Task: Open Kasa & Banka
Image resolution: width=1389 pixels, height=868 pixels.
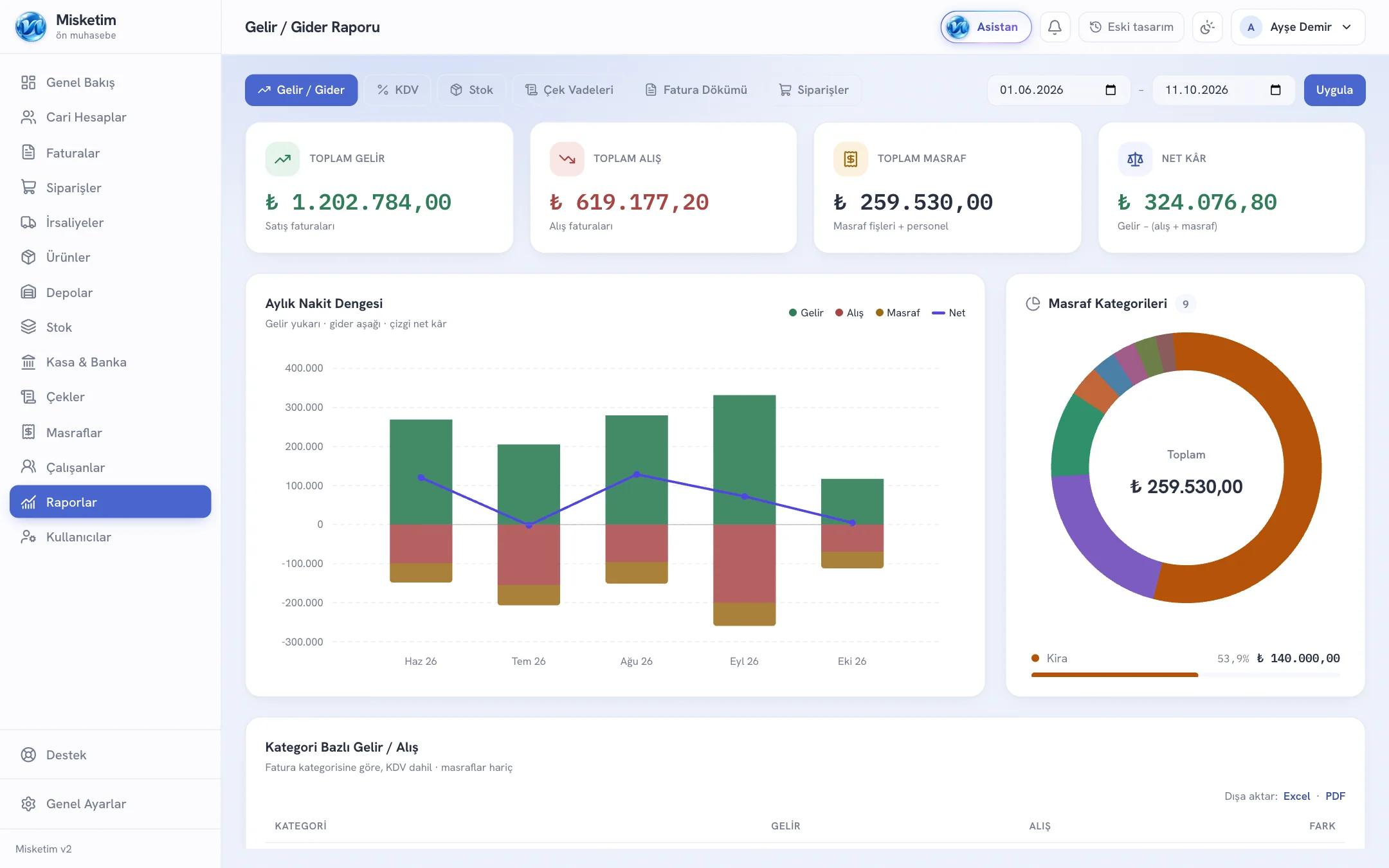Action: click(111, 362)
